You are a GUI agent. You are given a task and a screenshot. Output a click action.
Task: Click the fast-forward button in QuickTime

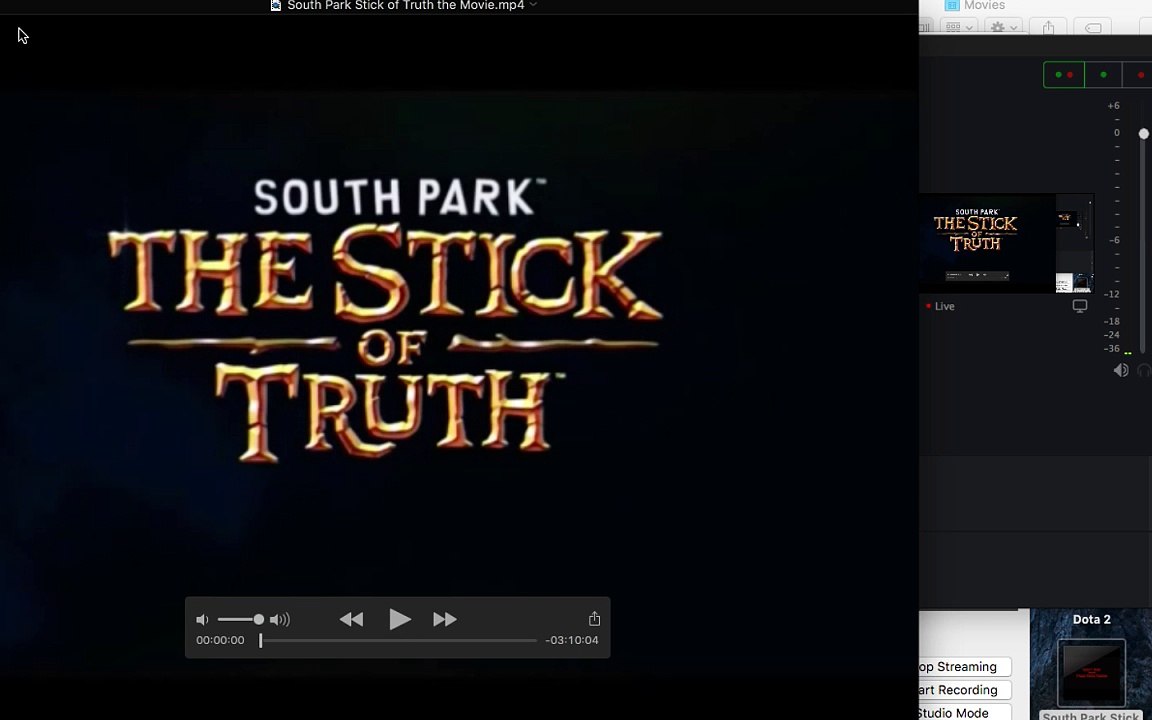pos(444,619)
